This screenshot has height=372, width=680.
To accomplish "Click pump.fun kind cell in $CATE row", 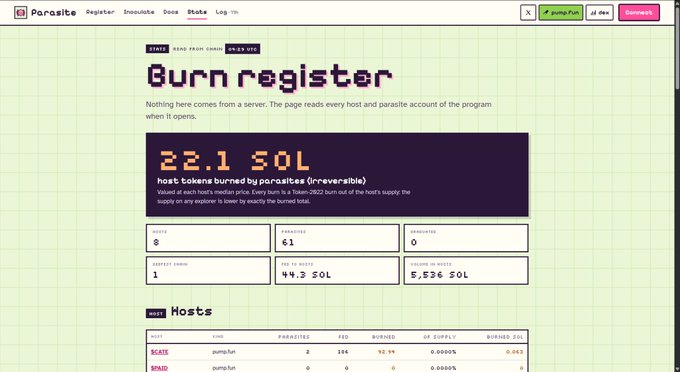I will [224, 352].
